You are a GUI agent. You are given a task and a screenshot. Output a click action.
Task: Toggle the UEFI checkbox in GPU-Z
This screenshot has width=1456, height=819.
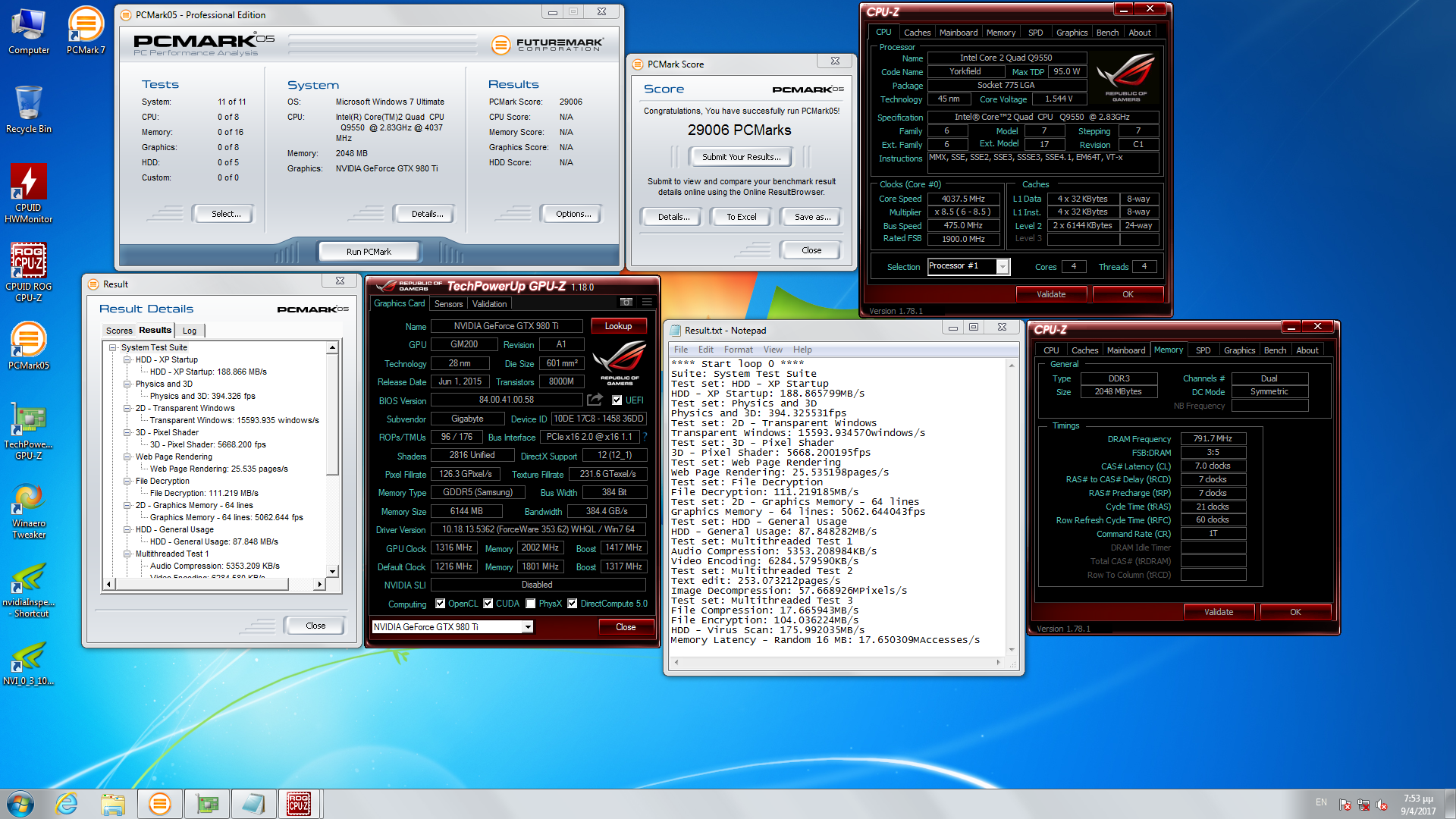(x=617, y=400)
